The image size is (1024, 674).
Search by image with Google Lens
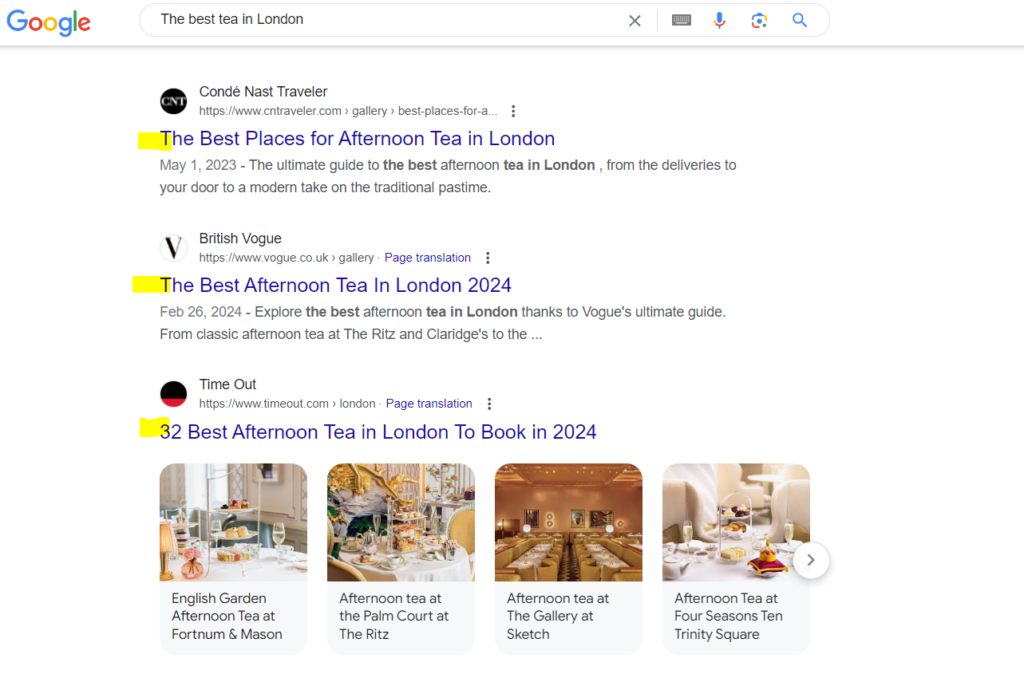click(759, 20)
